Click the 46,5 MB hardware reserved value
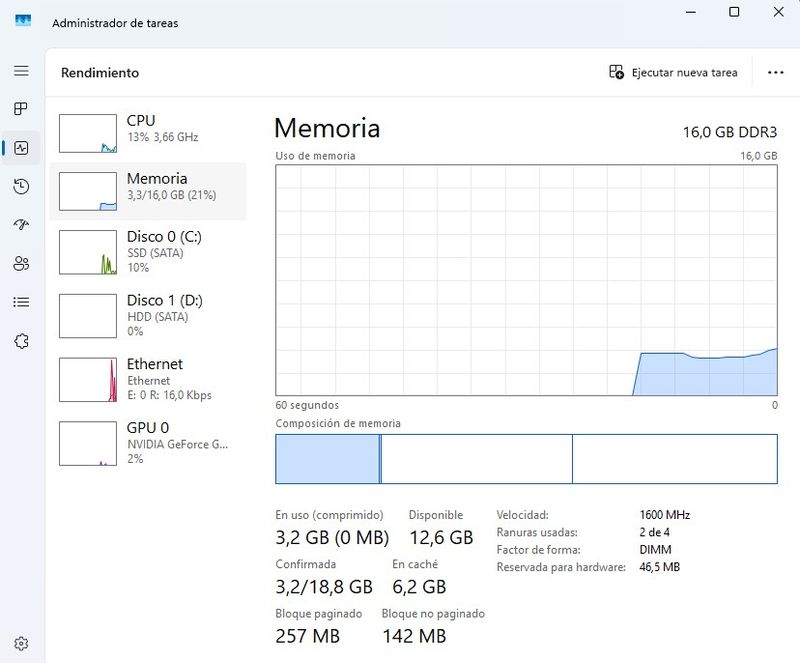The image size is (800, 663). coord(659,567)
